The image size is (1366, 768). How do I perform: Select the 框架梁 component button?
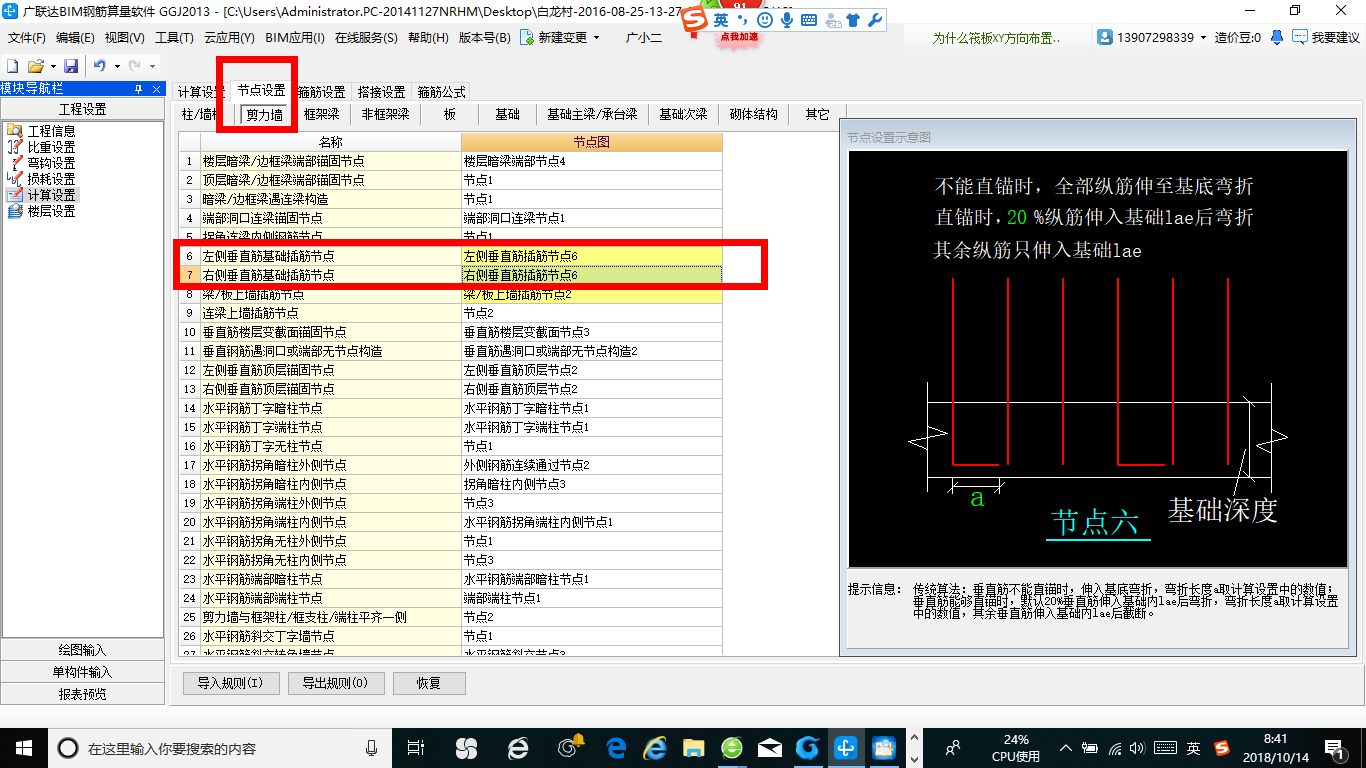click(x=322, y=115)
